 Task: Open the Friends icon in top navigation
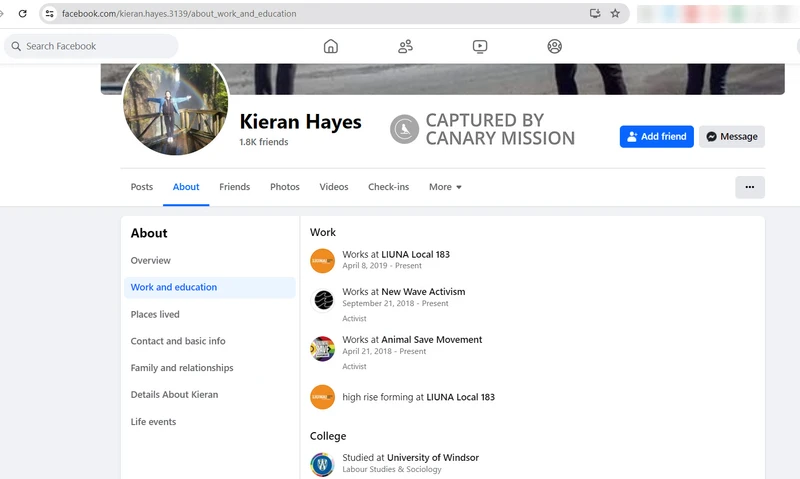pos(405,46)
